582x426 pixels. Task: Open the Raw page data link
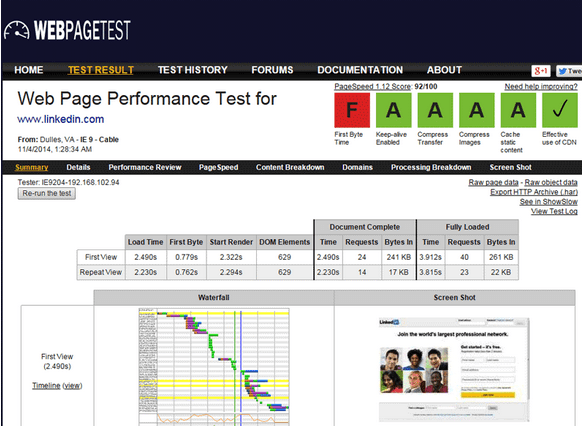[493, 182]
